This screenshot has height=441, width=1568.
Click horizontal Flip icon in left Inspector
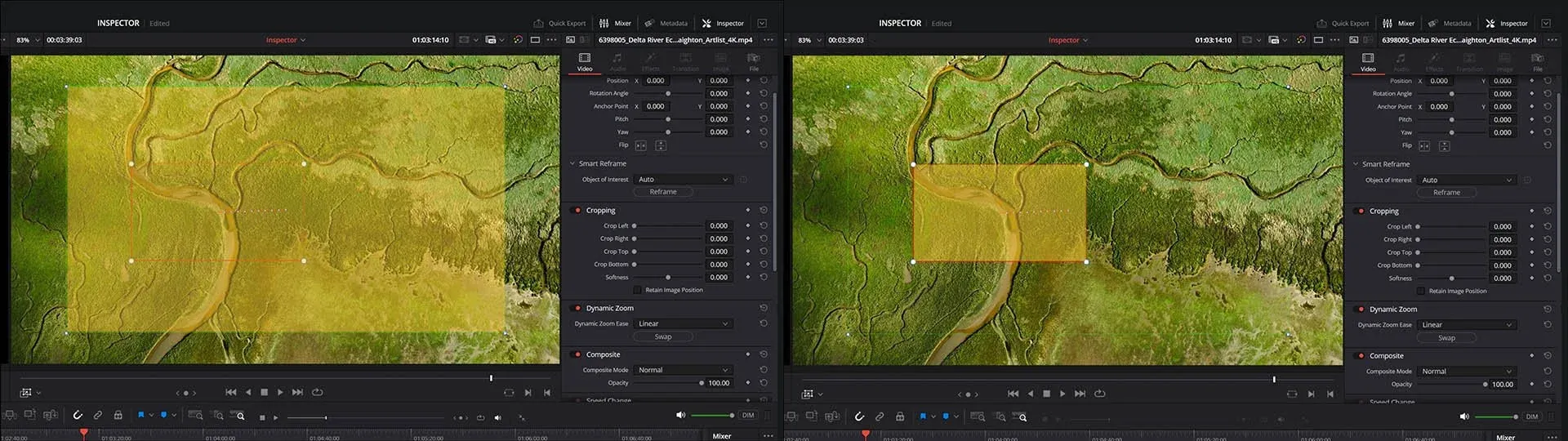point(641,145)
